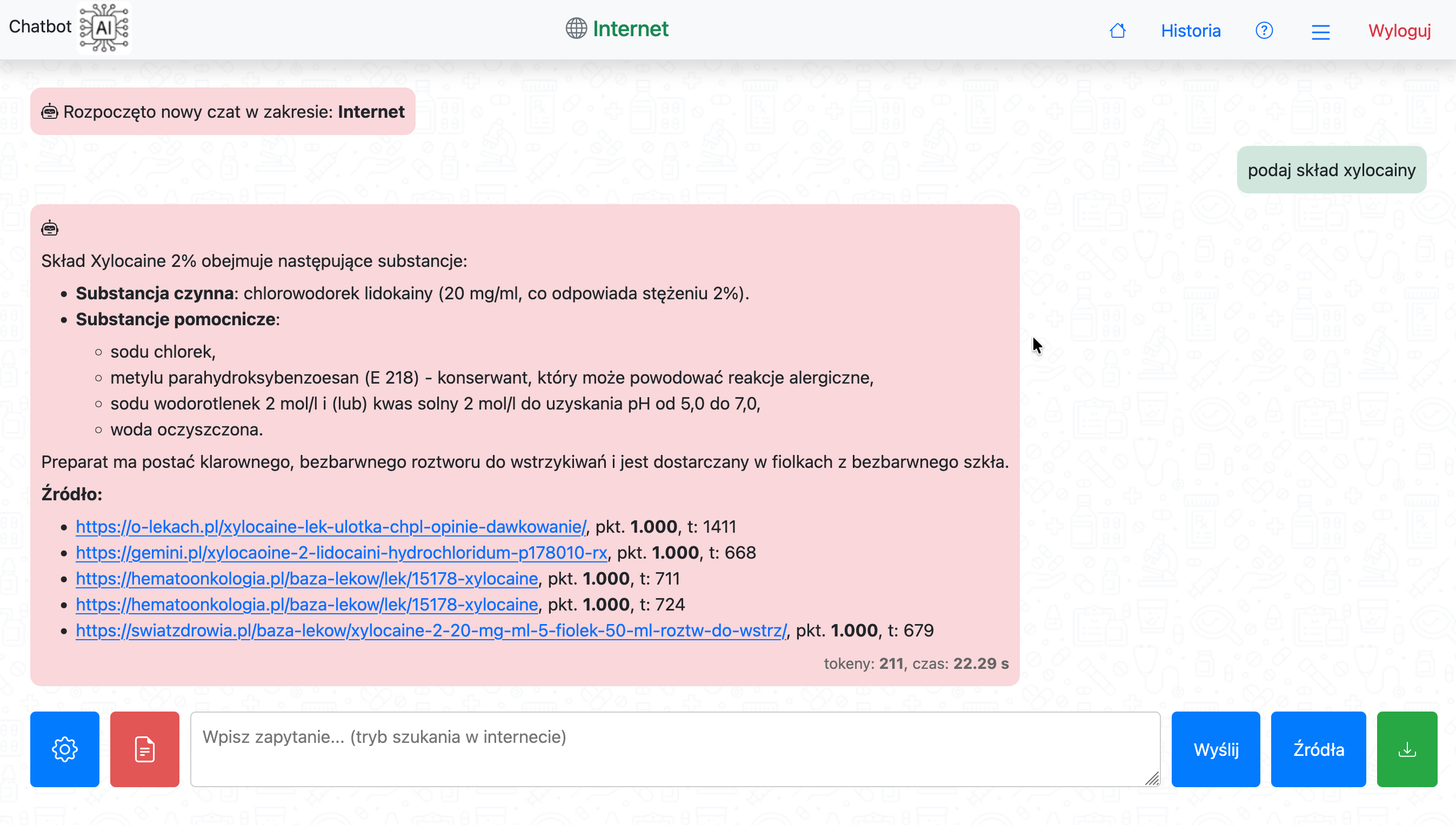Screen dimensions: 1456x825
Task: Open the o-lekach.pl xylocaine link
Action: 331,526
